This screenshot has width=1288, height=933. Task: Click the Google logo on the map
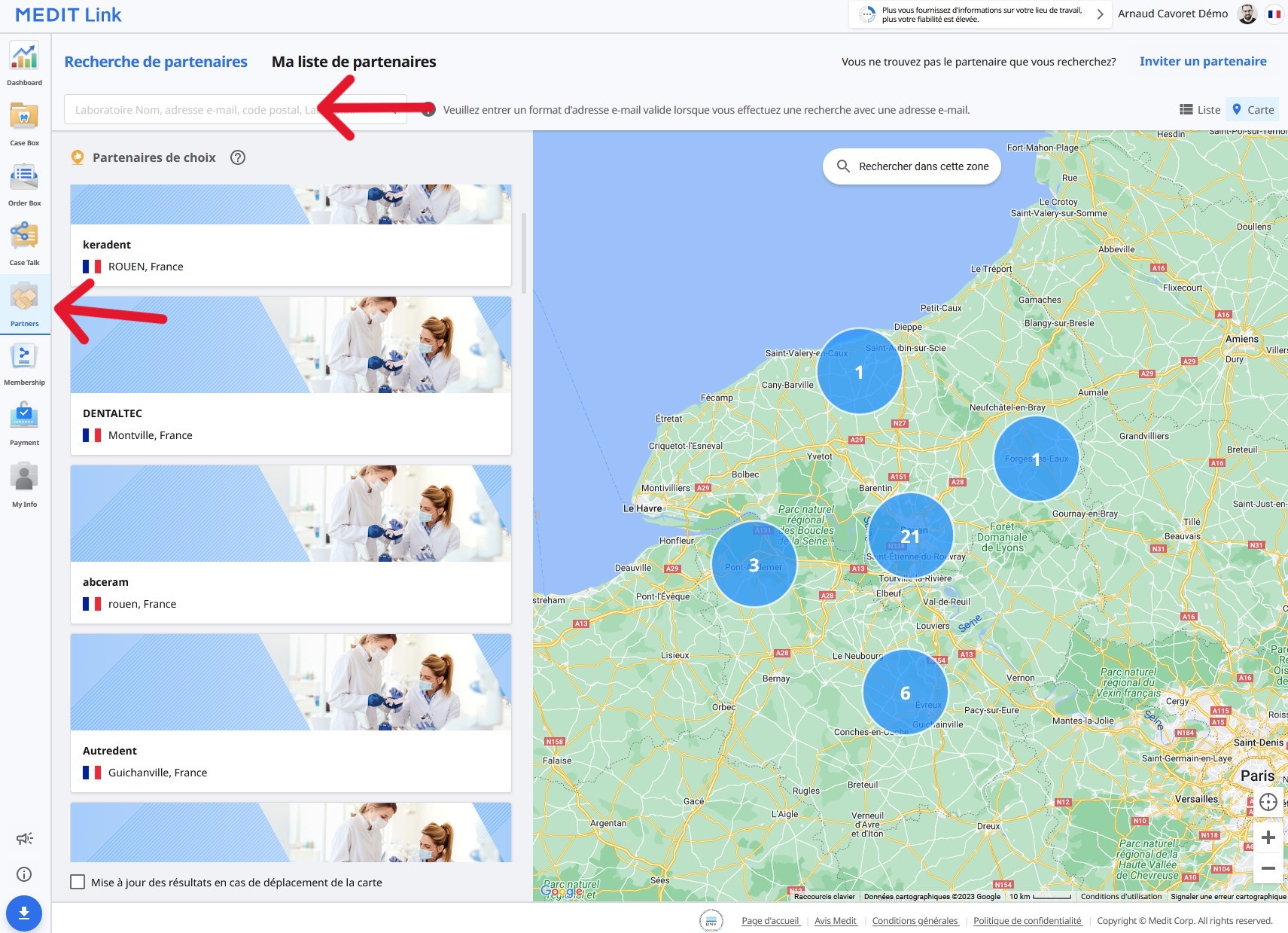(x=562, y=892)
